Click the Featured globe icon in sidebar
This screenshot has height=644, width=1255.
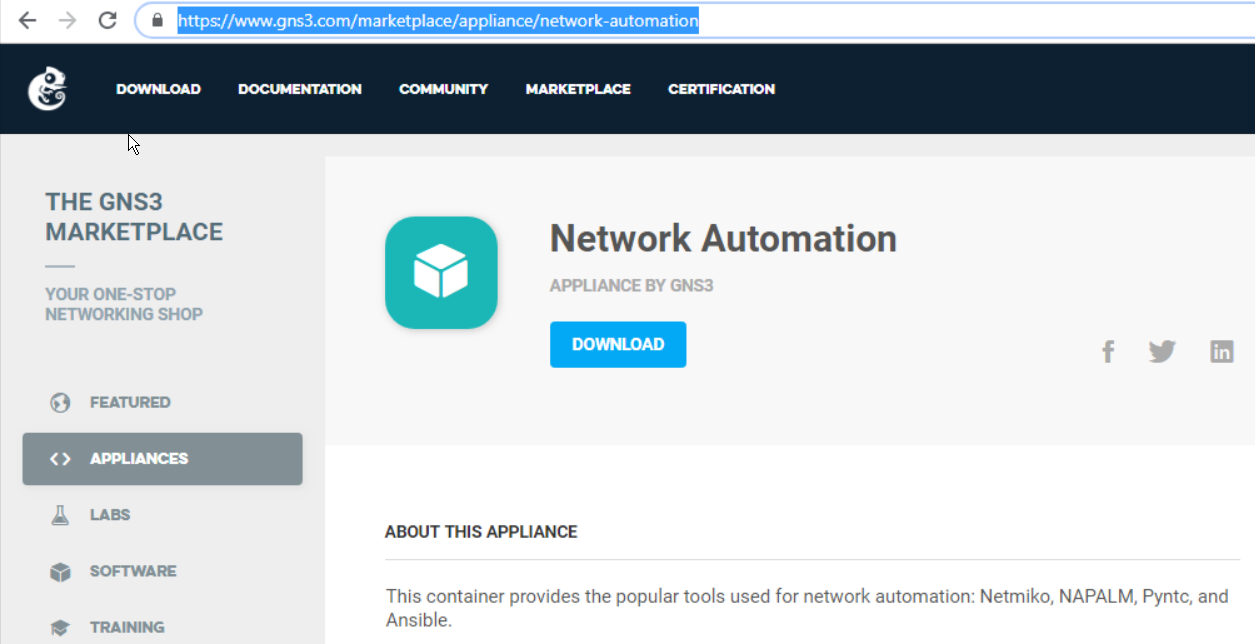coord(60,403)
